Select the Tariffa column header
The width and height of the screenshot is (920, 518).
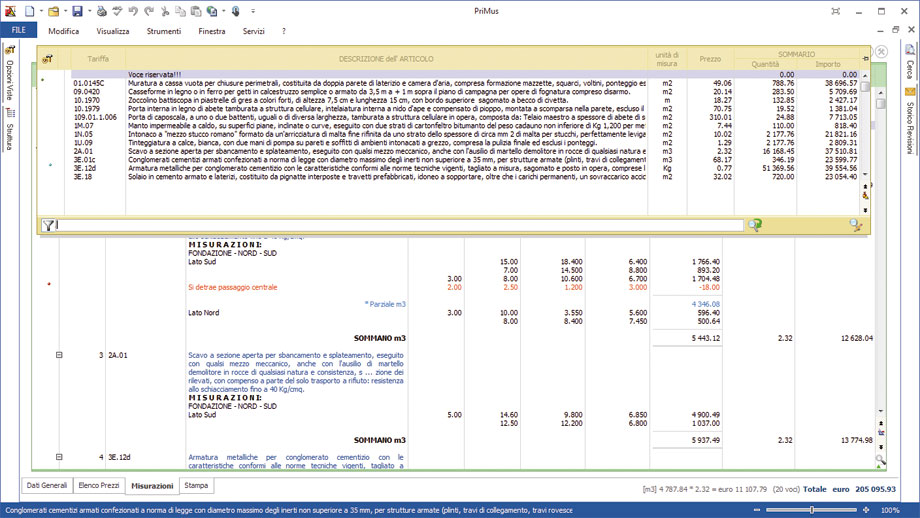98,59
